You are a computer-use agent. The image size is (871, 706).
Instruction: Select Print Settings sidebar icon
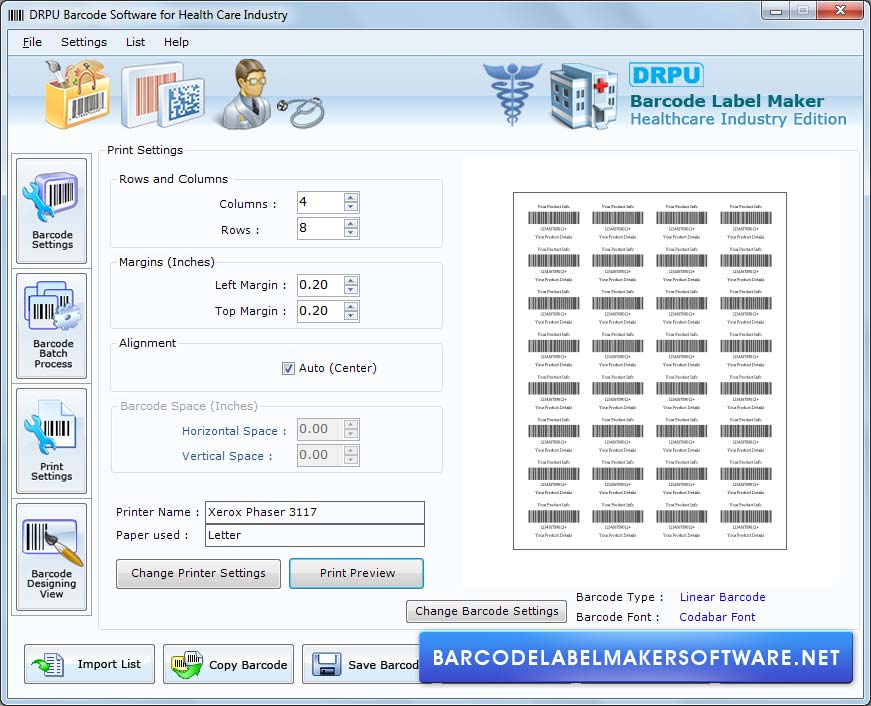tap(52, 441)
